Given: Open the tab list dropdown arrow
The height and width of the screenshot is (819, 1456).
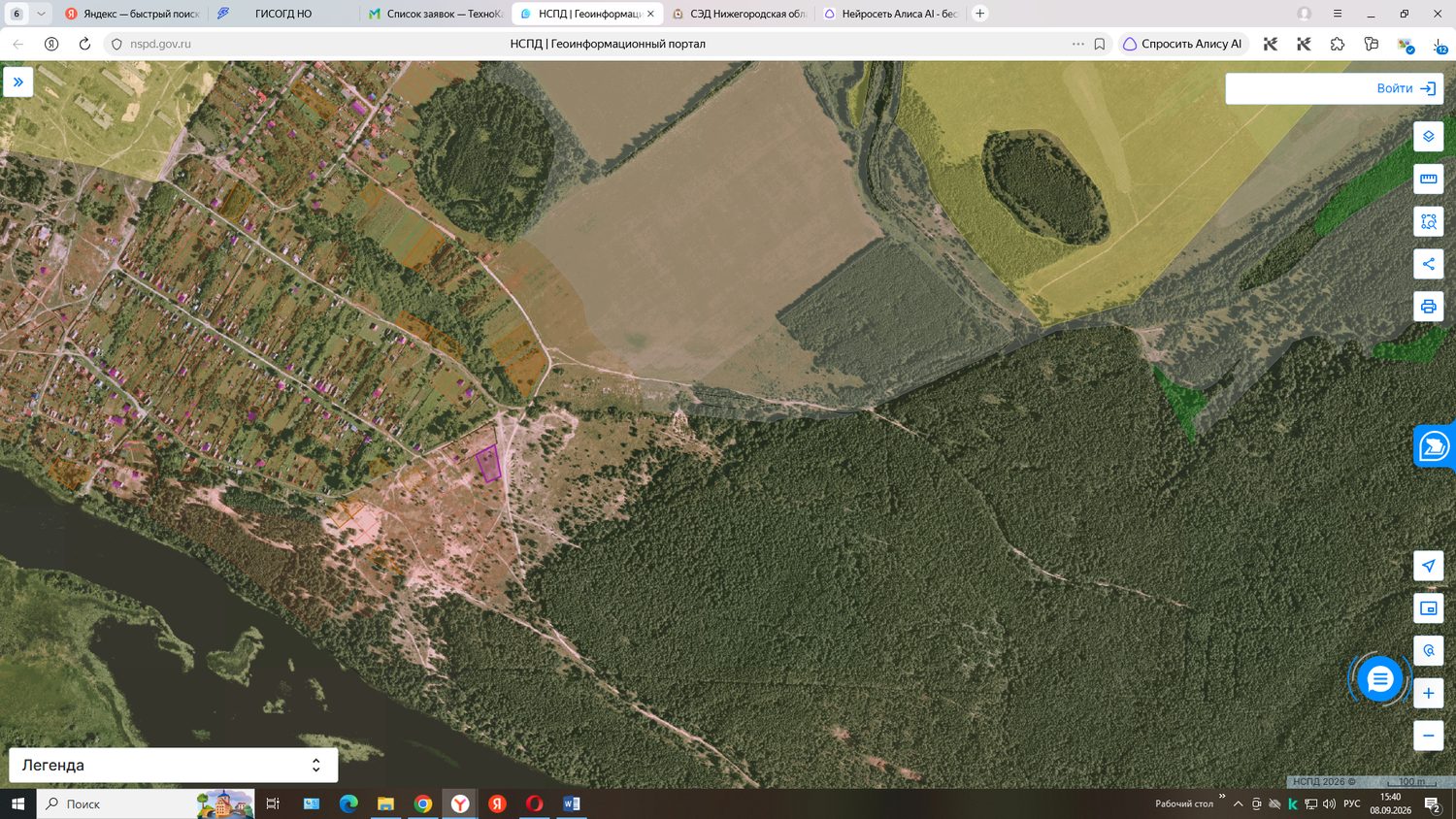Looking at the screenshot, I should click(x=41, y=14).
